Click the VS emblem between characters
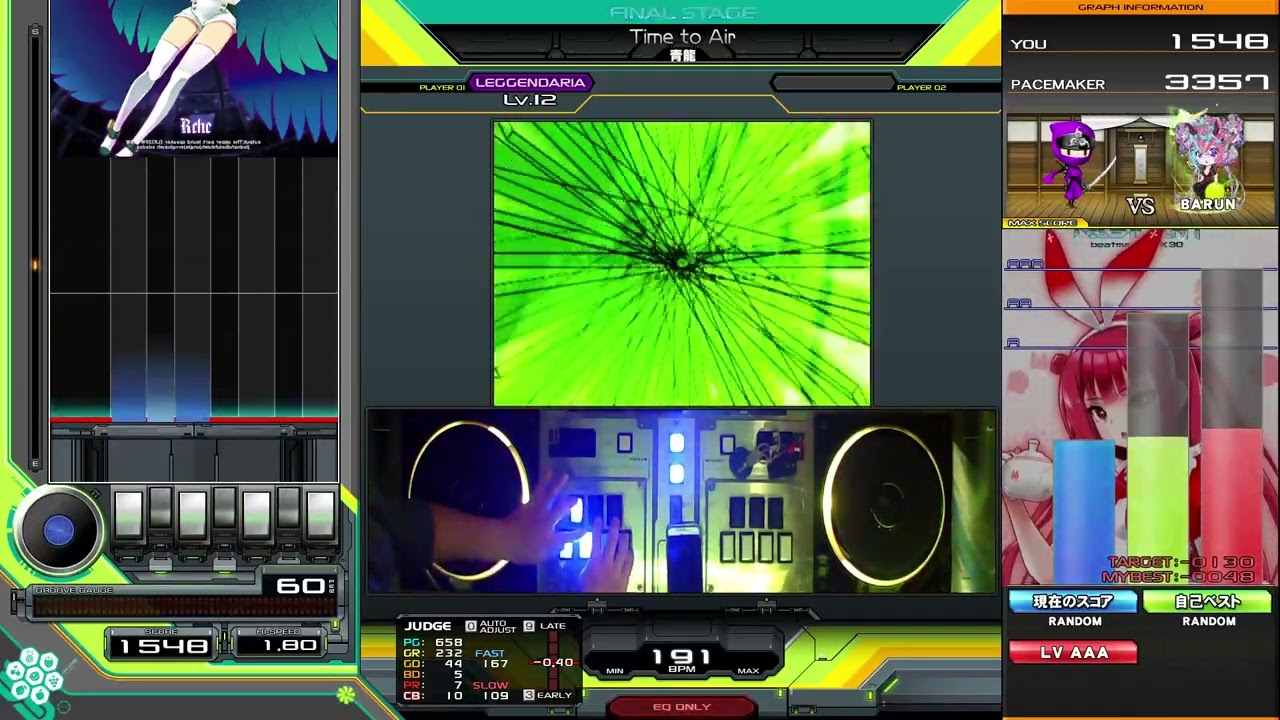This screenshot has height=720, width=1280. pyautogui.click(x=1141, y=206)
